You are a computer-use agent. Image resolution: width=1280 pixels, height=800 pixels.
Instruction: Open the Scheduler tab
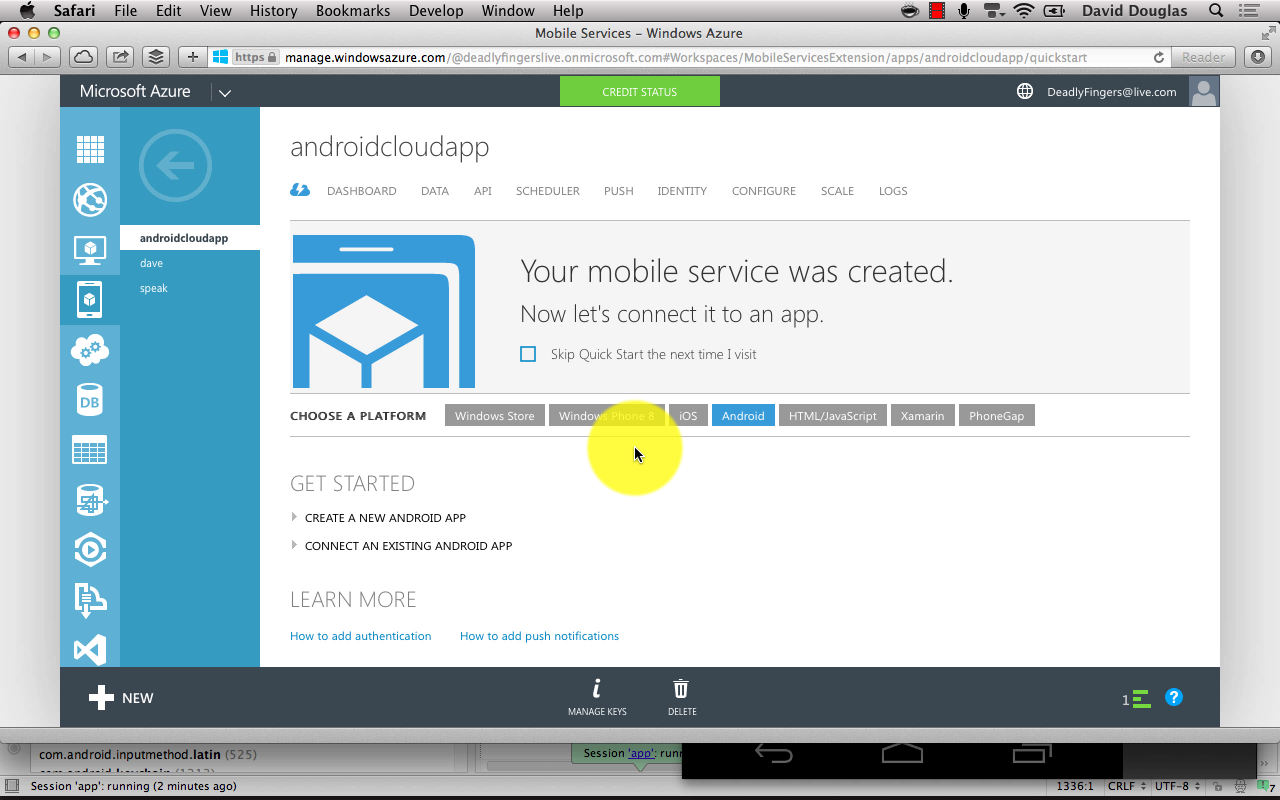tap(548, 191)
